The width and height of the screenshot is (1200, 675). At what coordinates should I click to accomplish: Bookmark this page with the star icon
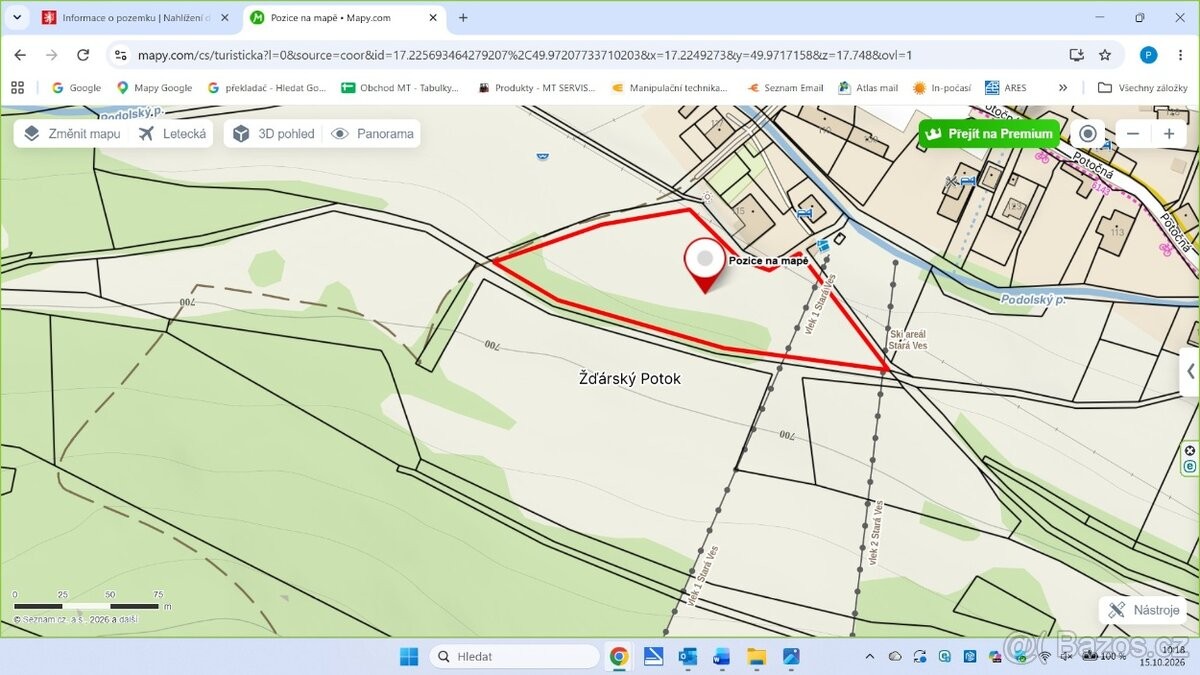click(1105, 55)
